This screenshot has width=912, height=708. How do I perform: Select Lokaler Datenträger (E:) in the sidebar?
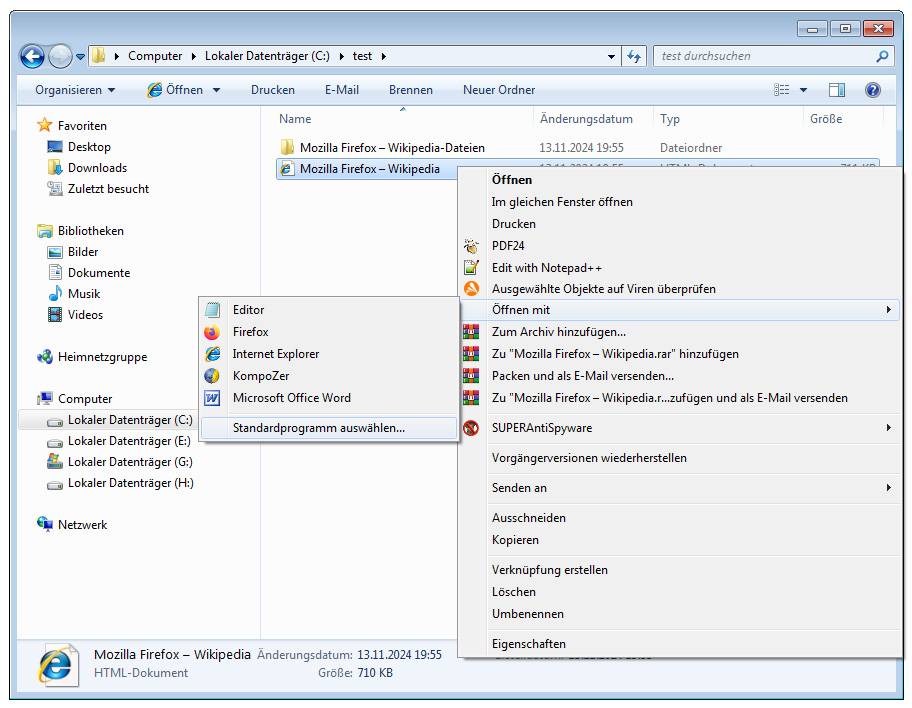pyautogui.click(x=129, y=441)
